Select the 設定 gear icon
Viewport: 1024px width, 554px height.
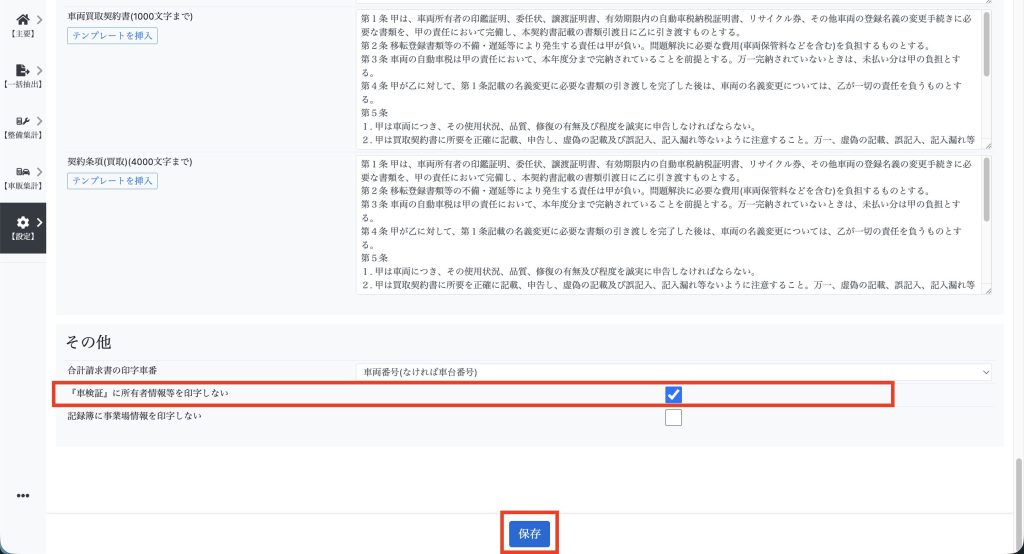[22, 222]
